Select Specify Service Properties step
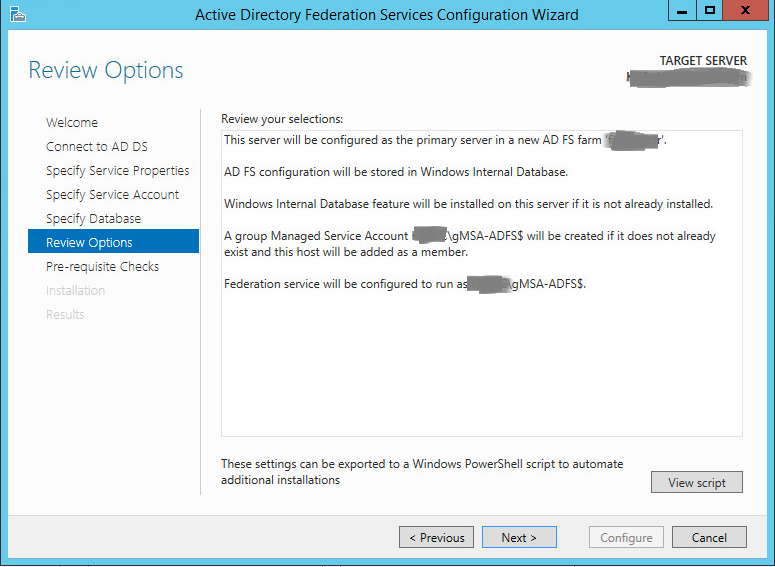The height and width of the screenshot is (567, 775). [x=118, y=171]
